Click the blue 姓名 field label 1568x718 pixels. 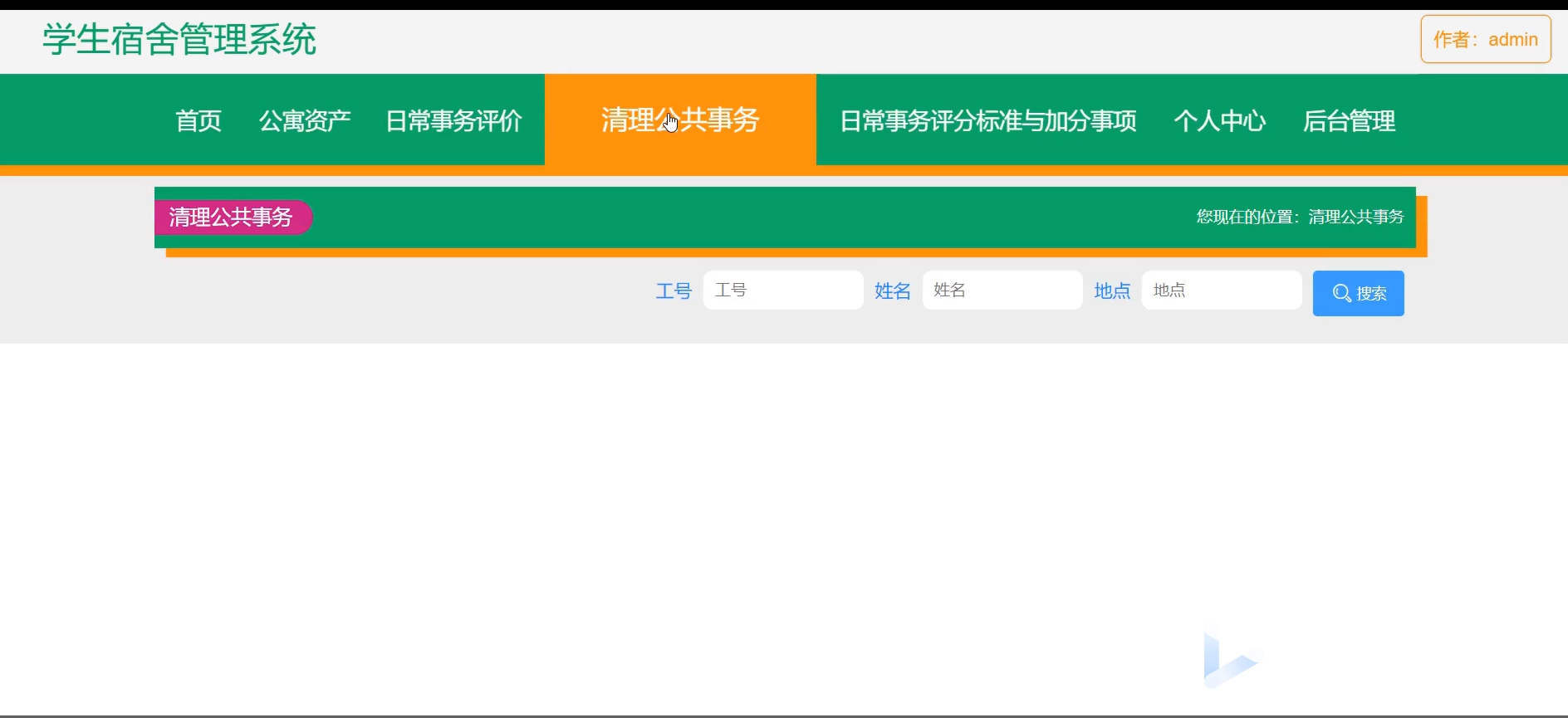893,291
